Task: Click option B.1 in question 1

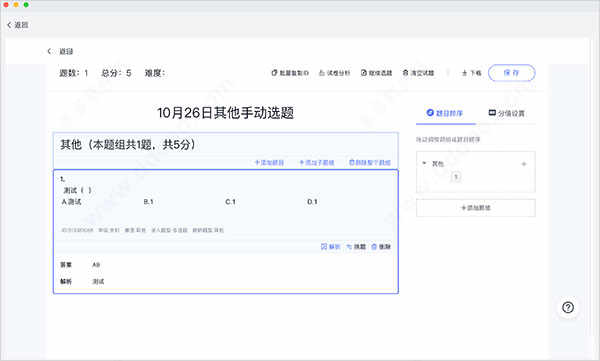Action: pyautogui.click(x=148, y=202)
